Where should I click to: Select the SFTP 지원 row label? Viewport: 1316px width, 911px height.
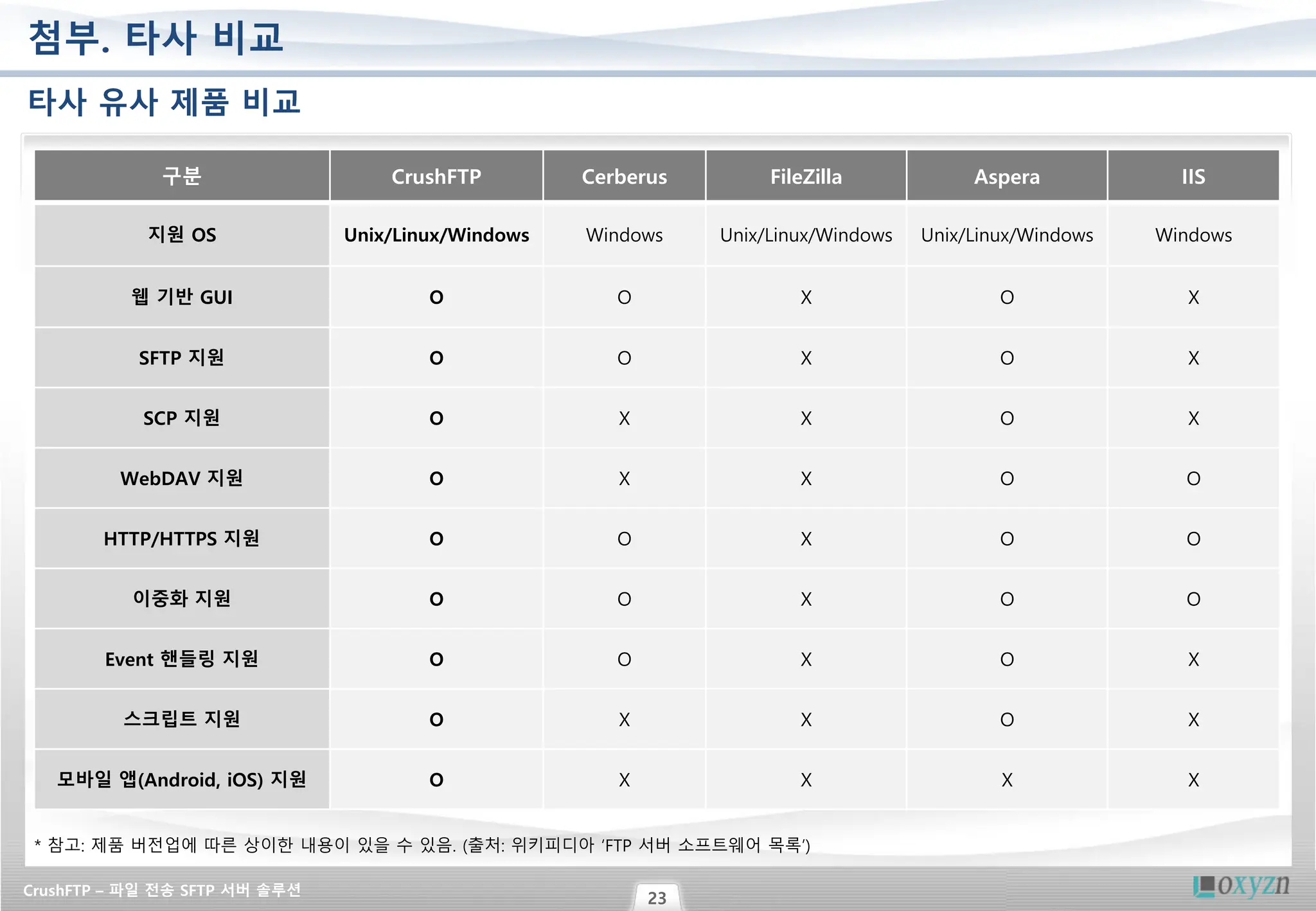[182, 357]
